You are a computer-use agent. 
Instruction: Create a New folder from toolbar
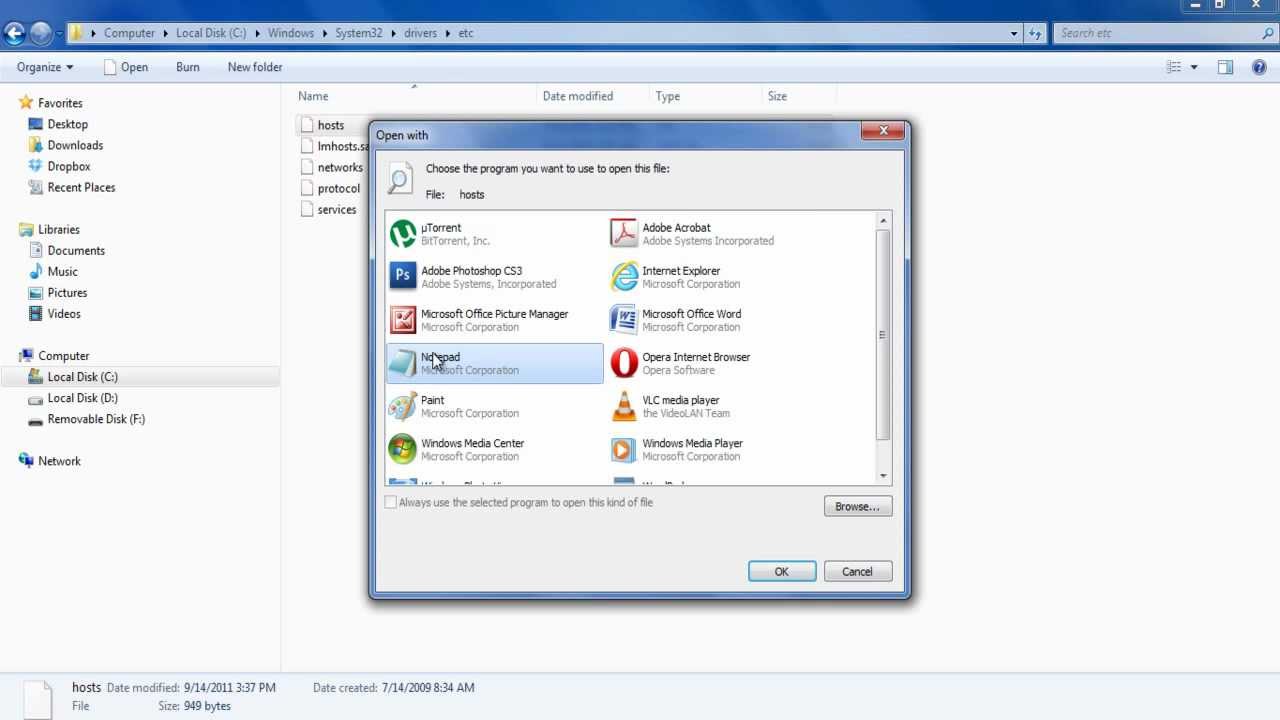point(255,67)
